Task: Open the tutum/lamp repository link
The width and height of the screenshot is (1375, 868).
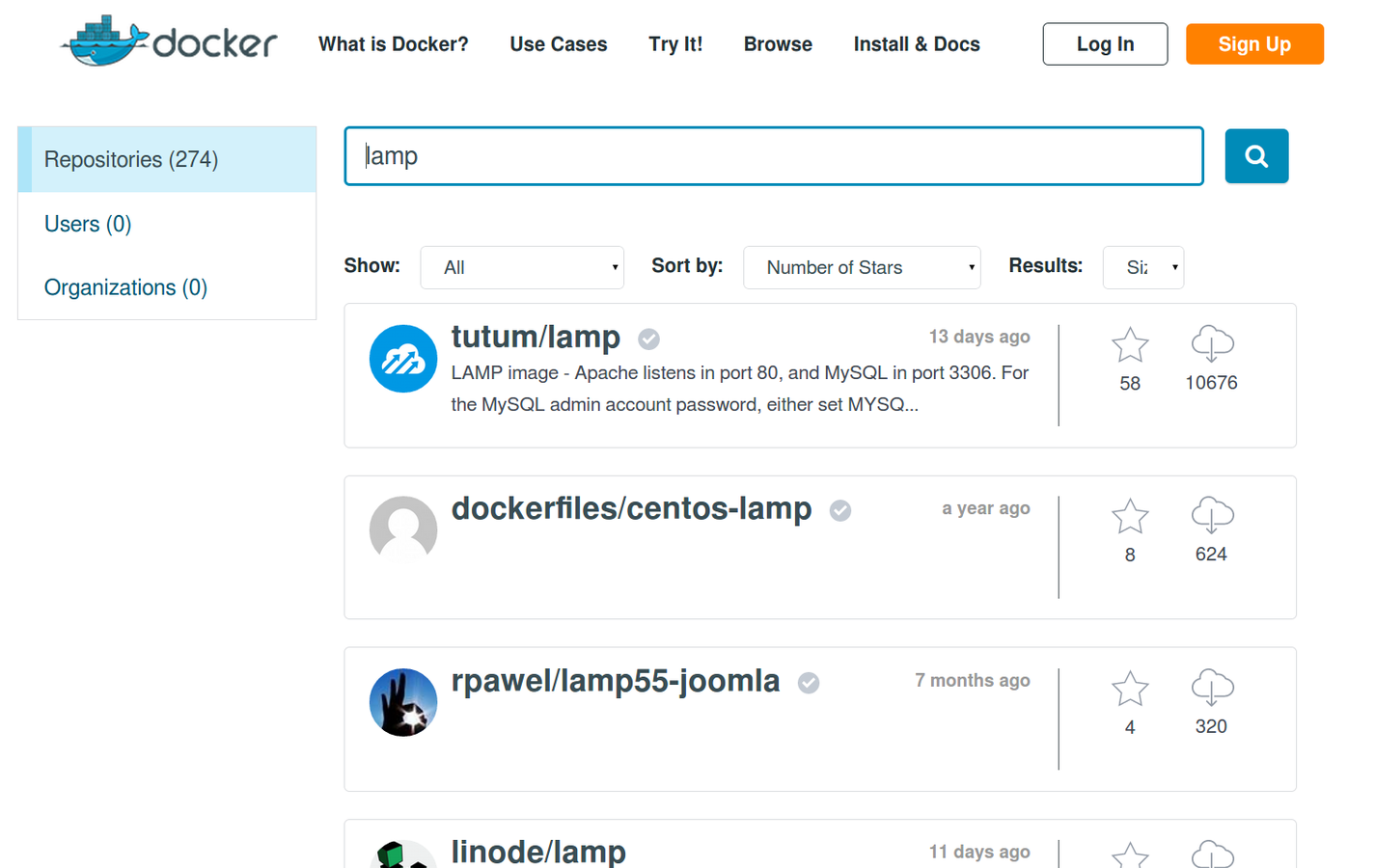Action: (x=536, y=337)
